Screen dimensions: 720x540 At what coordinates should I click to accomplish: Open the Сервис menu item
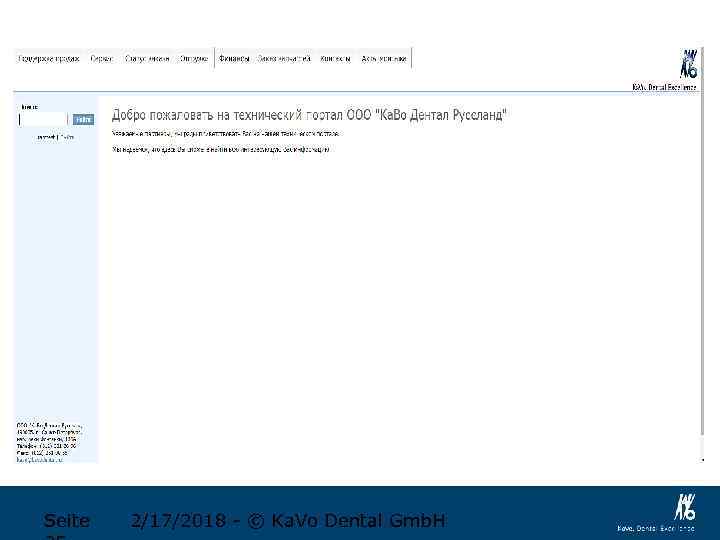point(102,59)
